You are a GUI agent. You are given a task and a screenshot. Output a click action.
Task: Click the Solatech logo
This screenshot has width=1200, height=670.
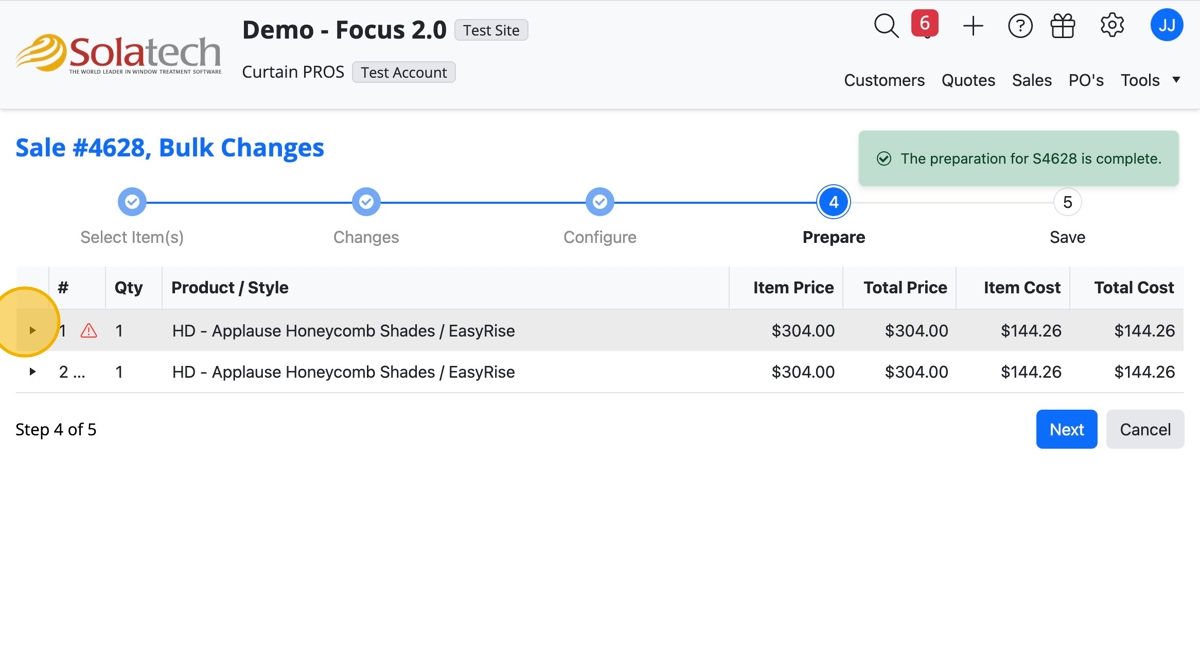point(118,54)
